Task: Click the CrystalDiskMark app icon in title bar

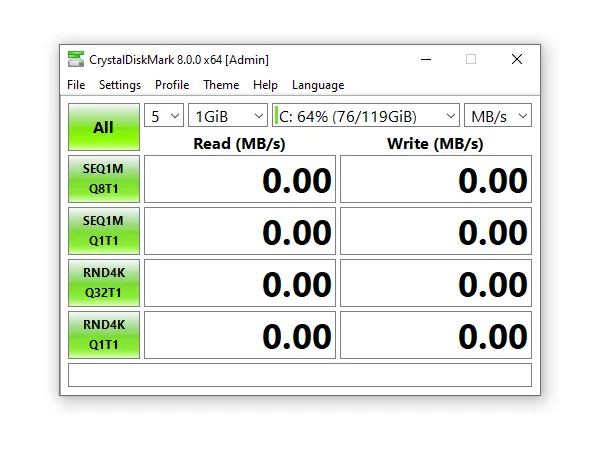Action: coord(76,59)
